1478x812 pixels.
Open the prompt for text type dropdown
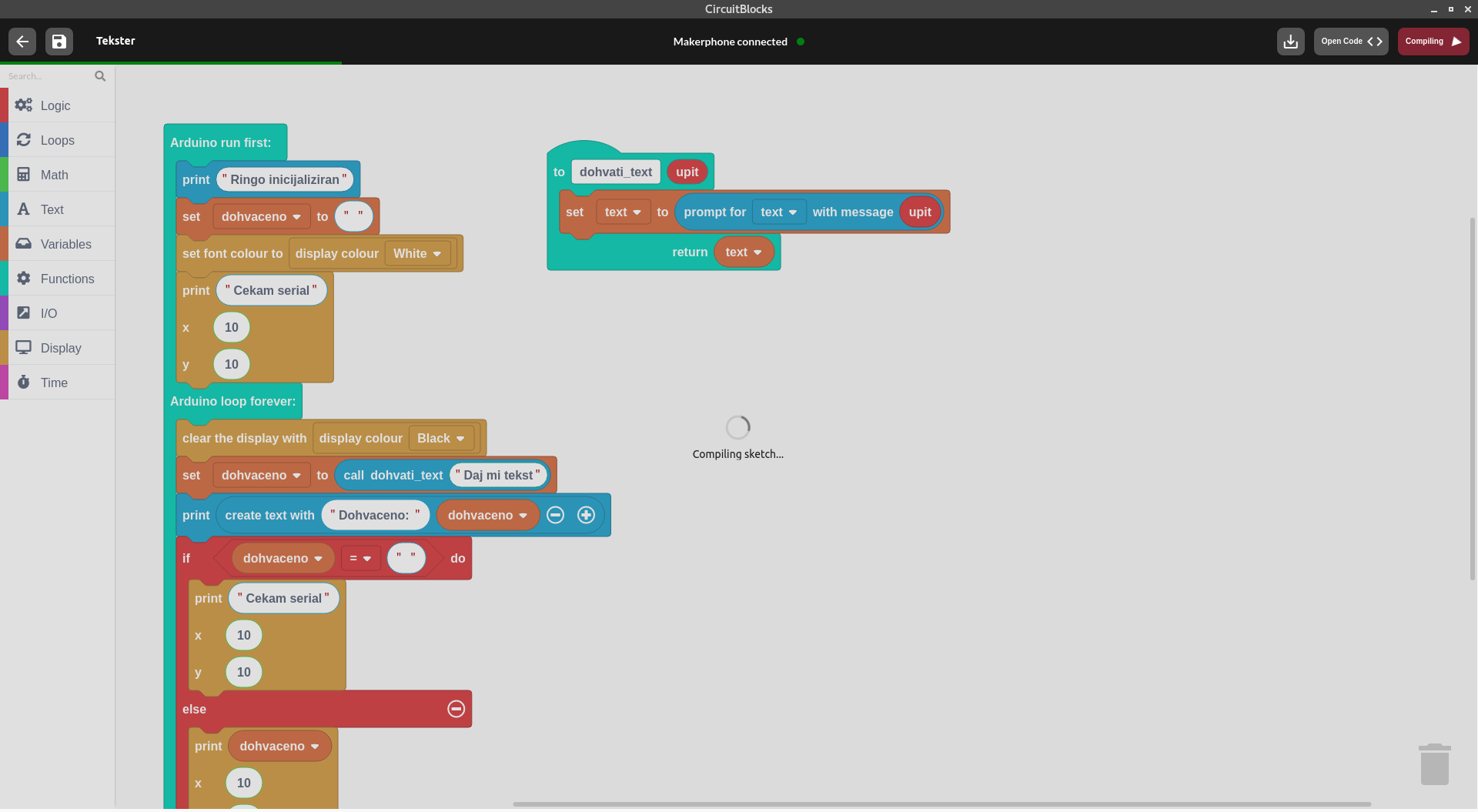[x=779, y=212]
